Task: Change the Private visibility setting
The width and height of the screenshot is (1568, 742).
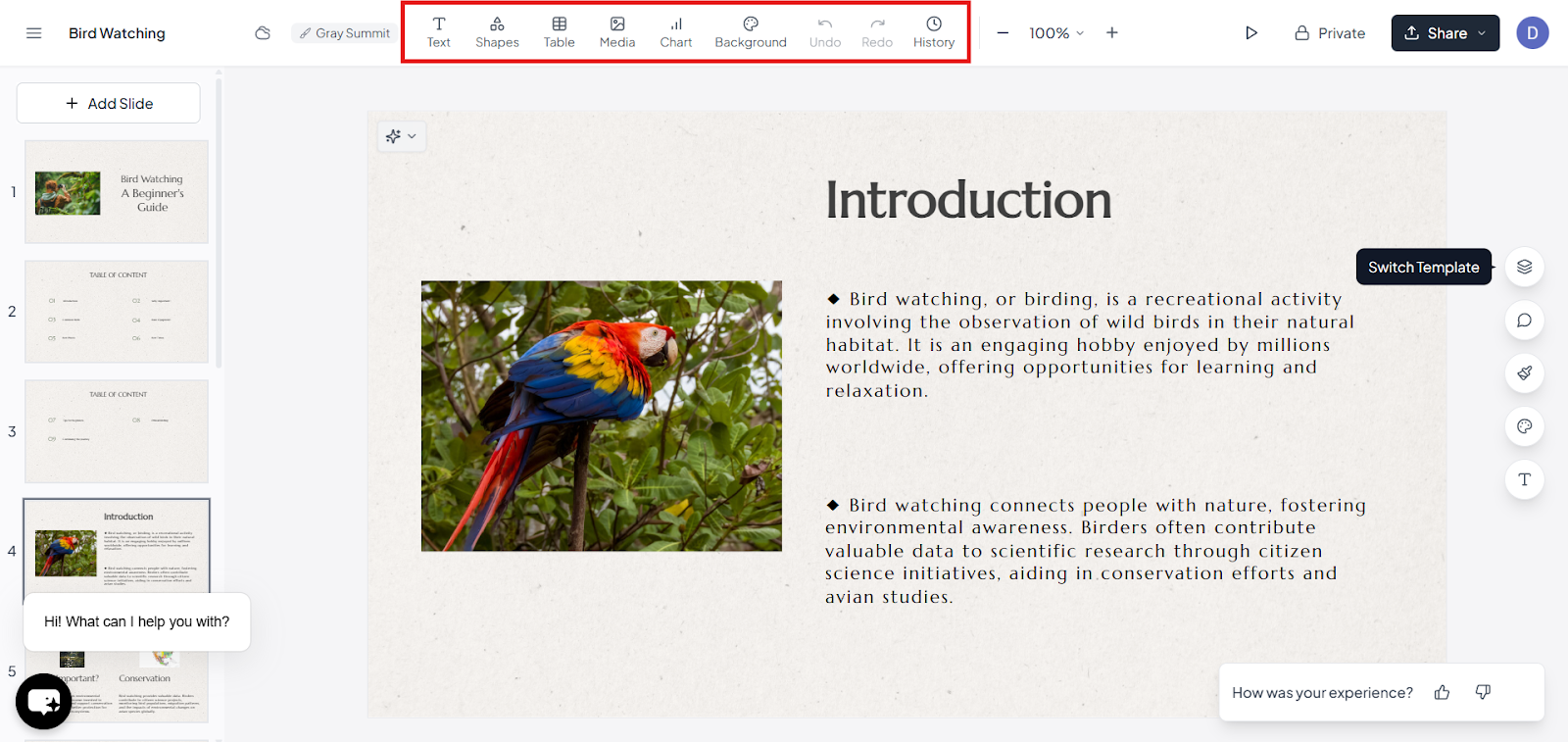Action: [1330, 33]
